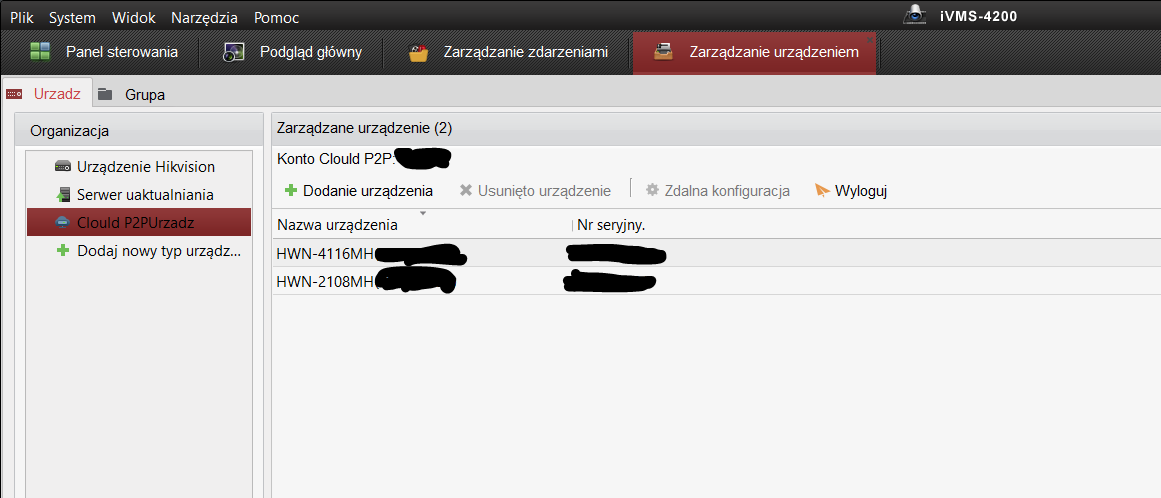Click the Serwer uaktualniania server icon
The width and height of the screenshot is (1161, 498).
click(x=63, y=195)
